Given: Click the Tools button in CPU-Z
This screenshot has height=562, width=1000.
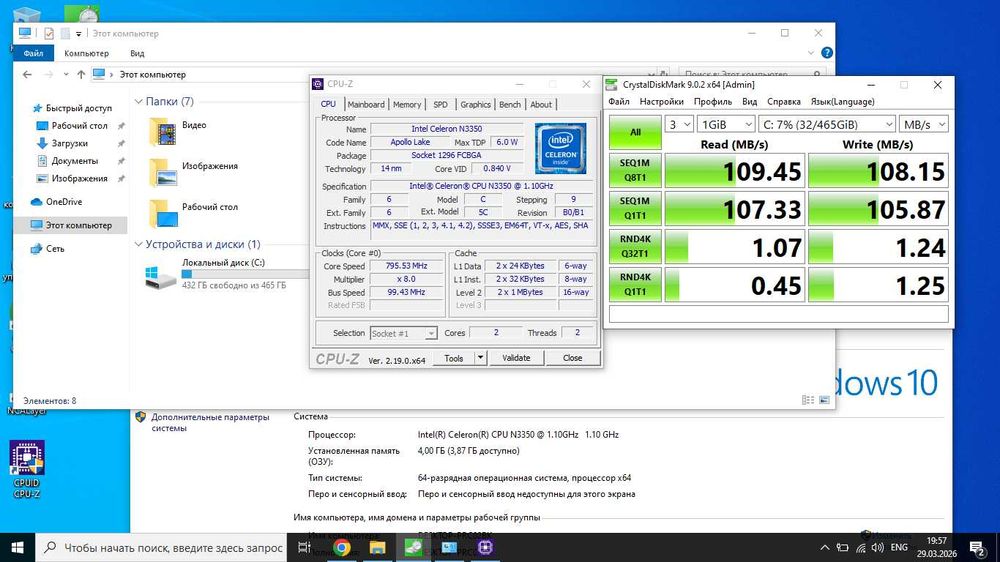Looking at the screenshot, I should pos(453,359).
